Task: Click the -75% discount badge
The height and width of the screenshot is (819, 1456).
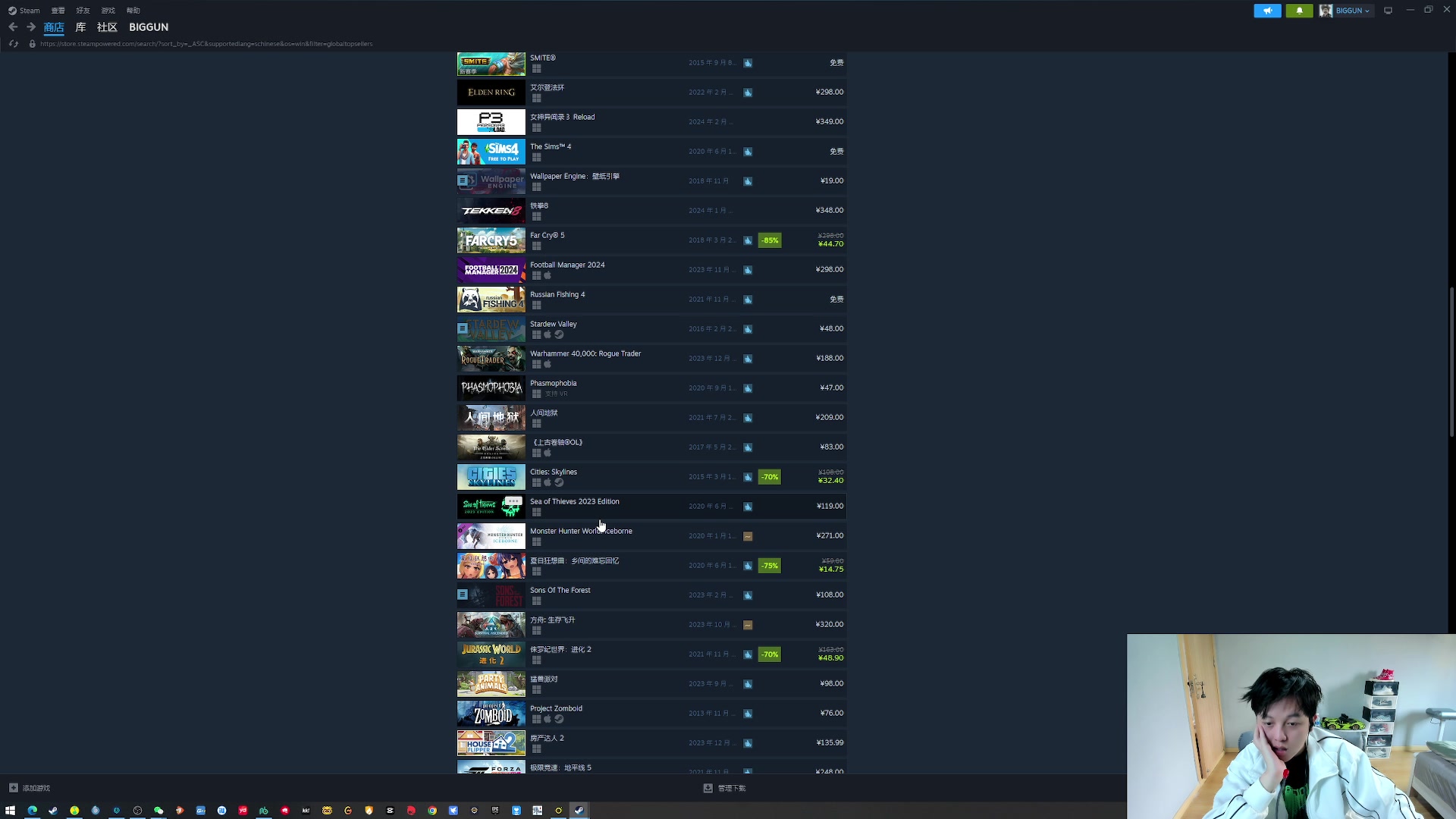Action: point(770,566)
